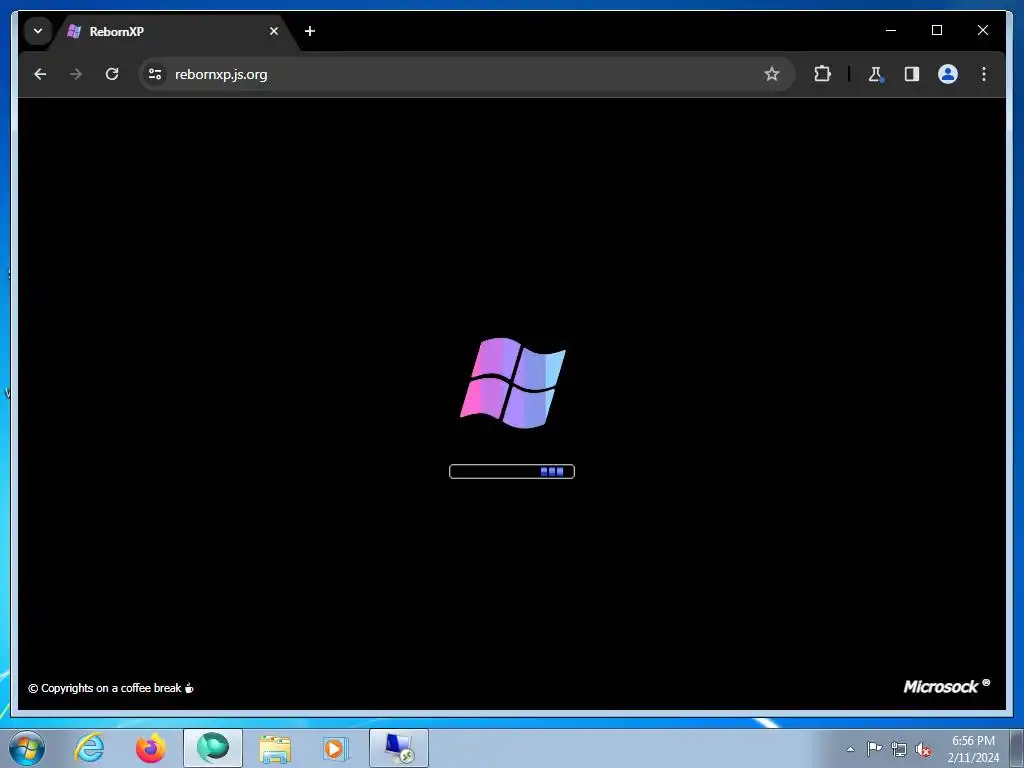Open Windows Media Player from taskbar
This screenshot has height=768, width=1024.
pos(336,748)
